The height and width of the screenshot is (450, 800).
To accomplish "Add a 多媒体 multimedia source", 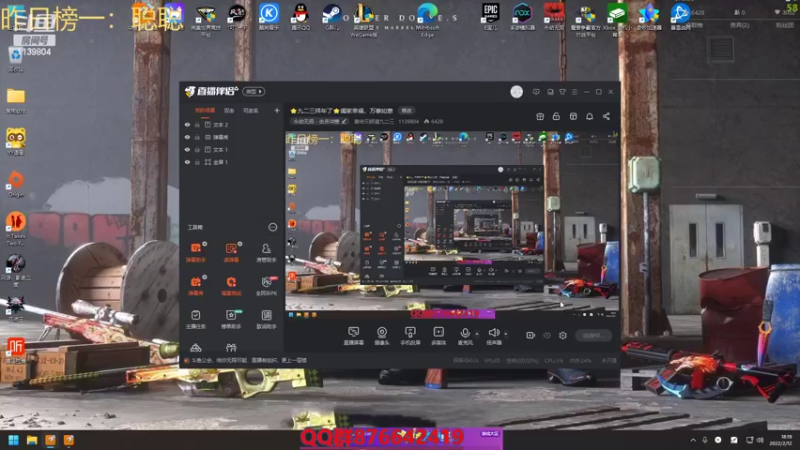I will tap(438, 336).
